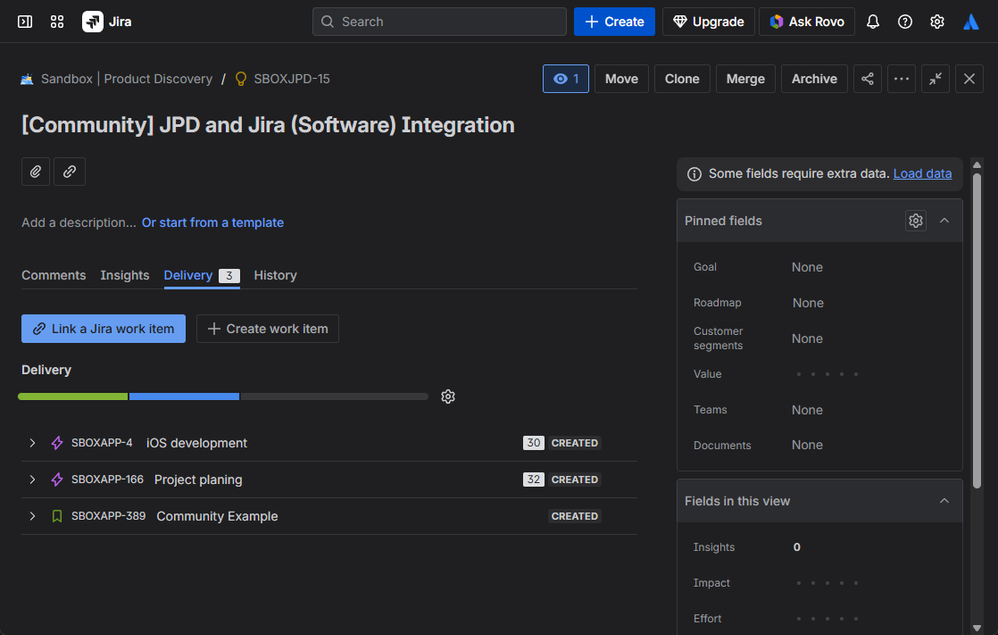The width and height of the screenshot is (998, 635).
Task: Click the attachment paperclip icon
Action: [x=36, y=172]
